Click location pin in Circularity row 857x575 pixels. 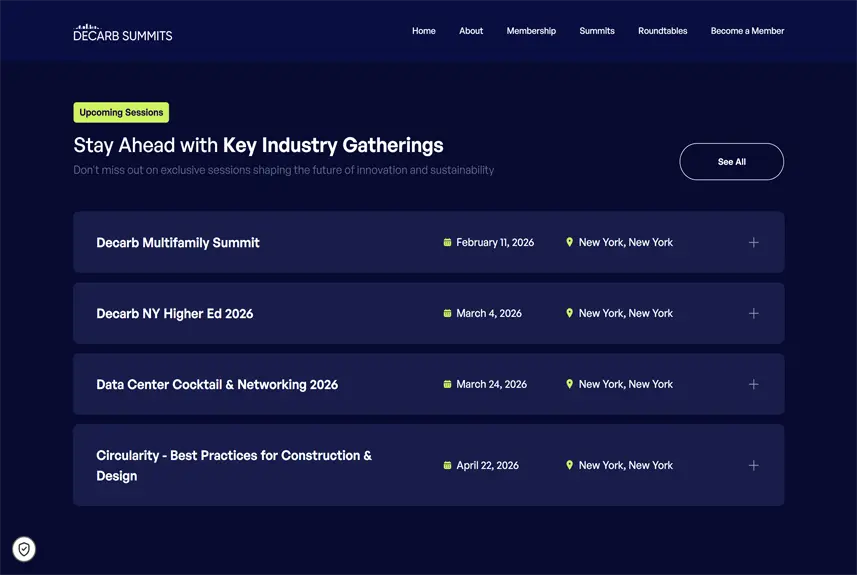click(x=570, y=465)
